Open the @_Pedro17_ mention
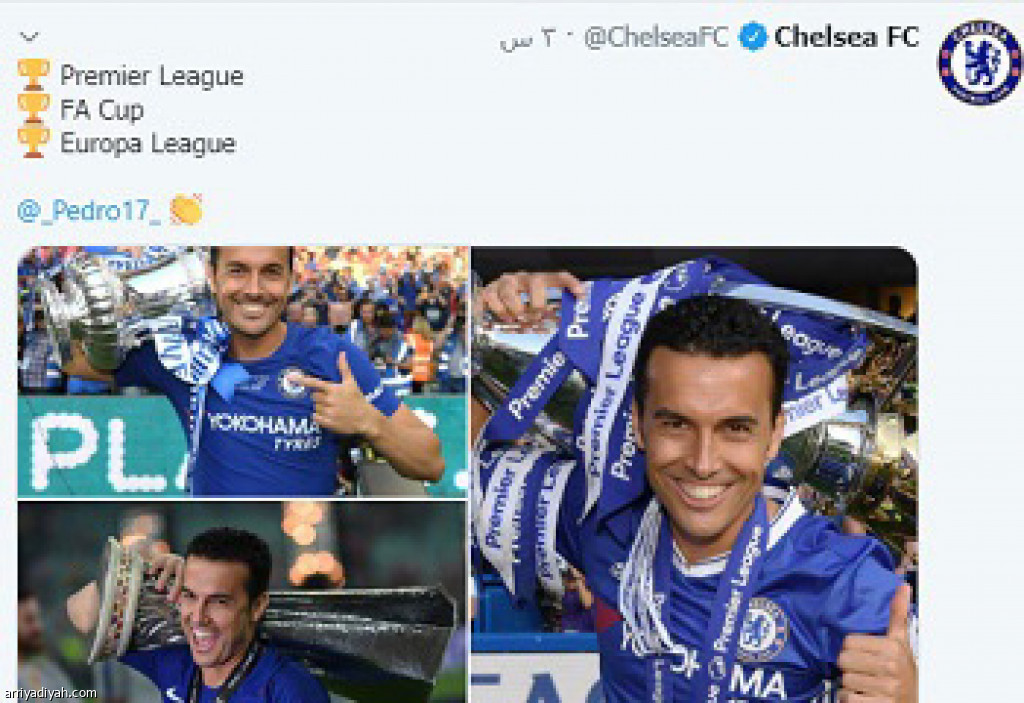Viewport: 1024px width, 703px height. click(x=89, y=210)
